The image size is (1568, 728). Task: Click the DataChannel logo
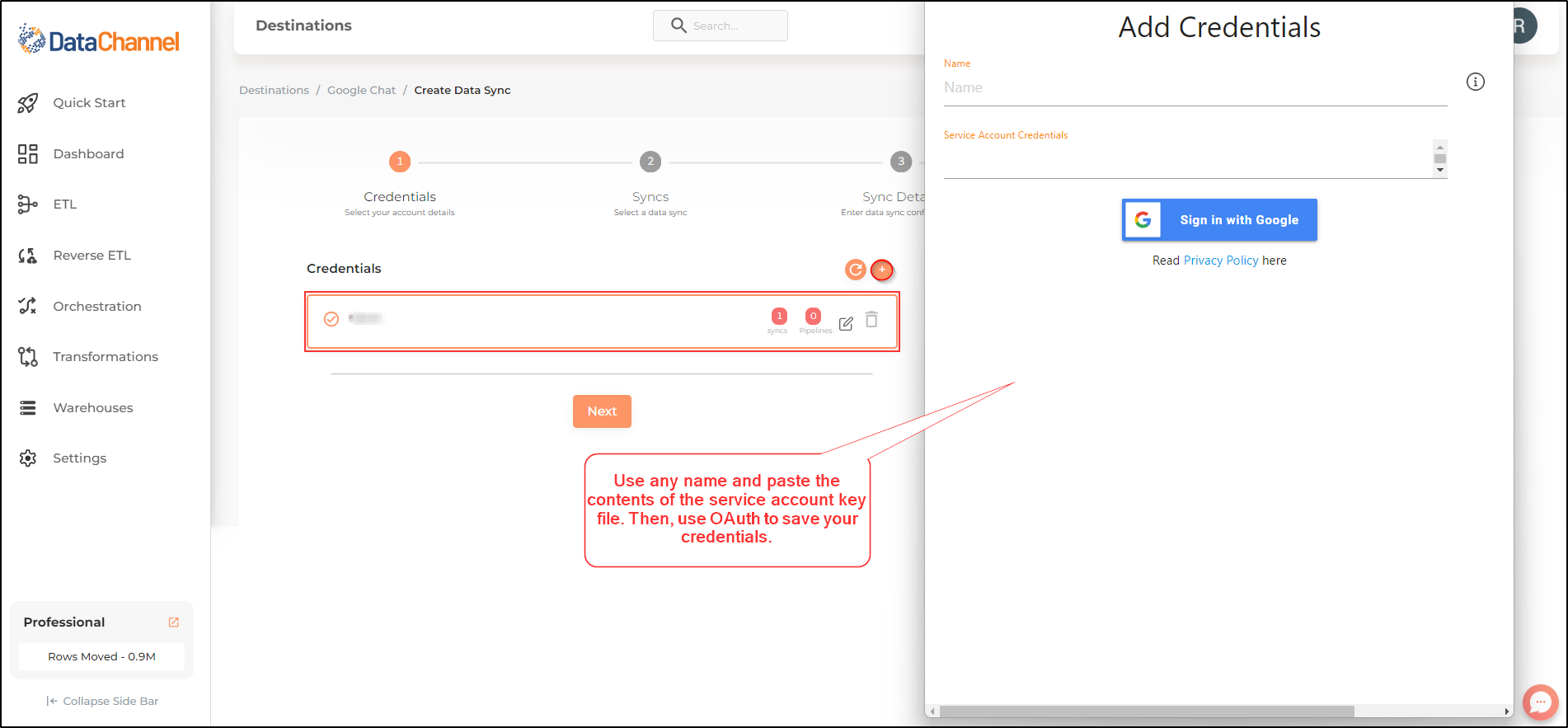[x=98, y=40]
